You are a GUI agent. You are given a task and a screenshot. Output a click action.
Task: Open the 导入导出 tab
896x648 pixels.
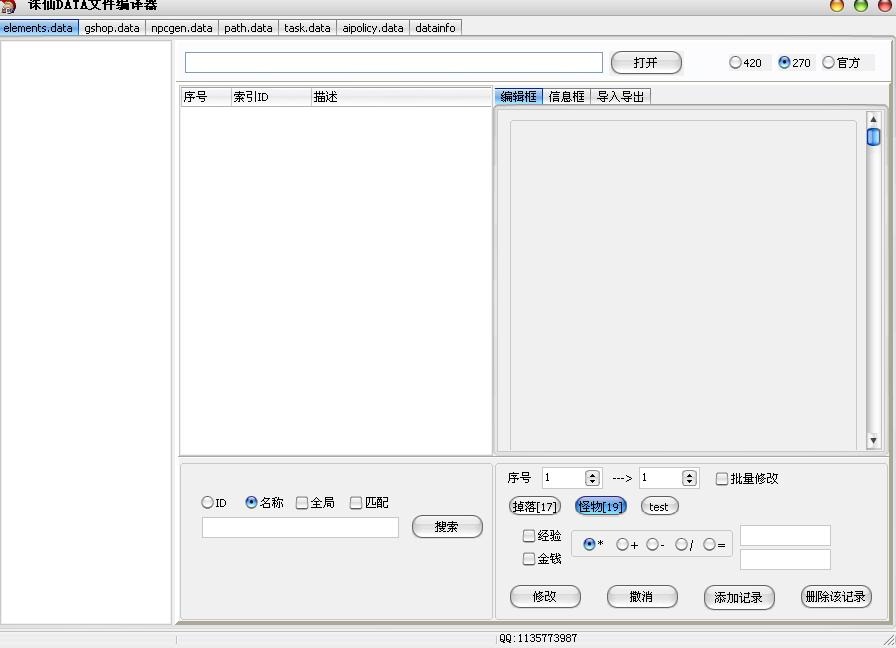click(620, 96)
